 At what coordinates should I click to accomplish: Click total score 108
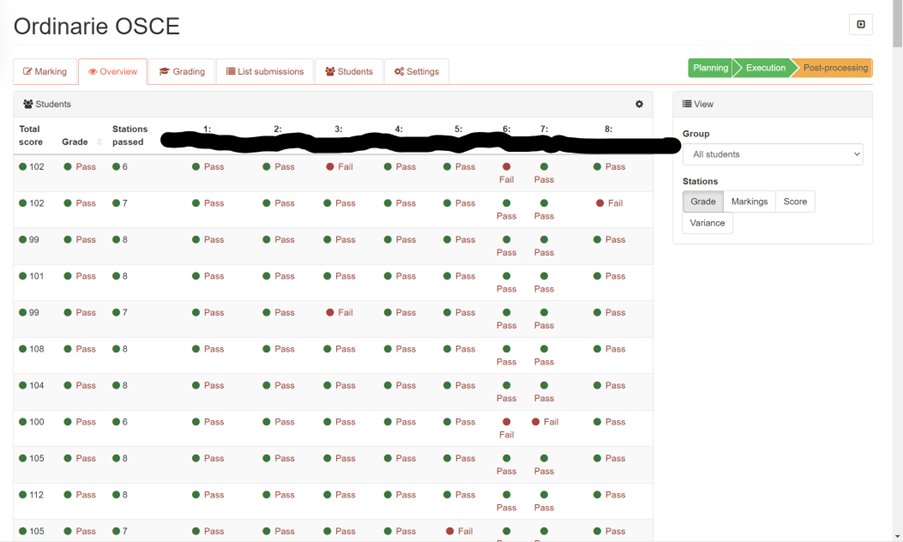pos(37,349)
